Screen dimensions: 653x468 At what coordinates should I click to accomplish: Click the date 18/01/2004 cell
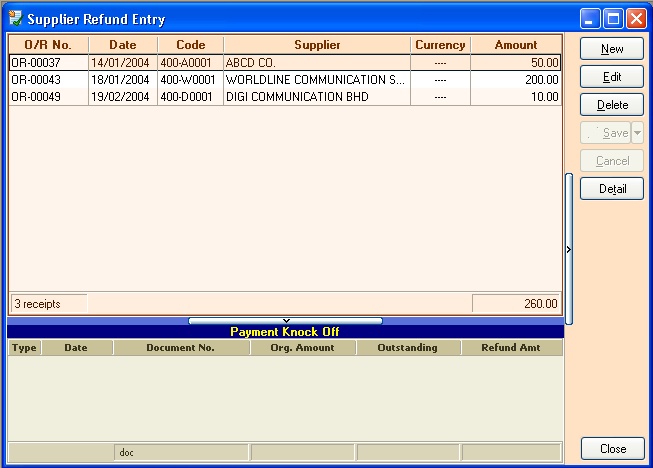tap(123, 80)
